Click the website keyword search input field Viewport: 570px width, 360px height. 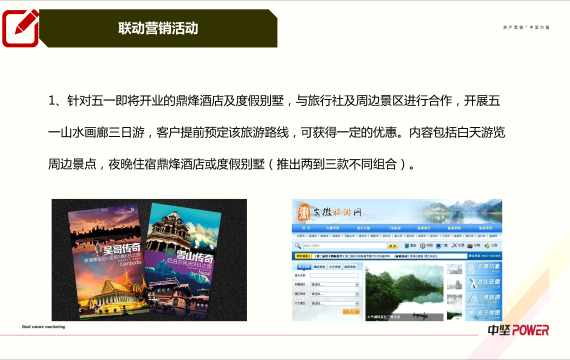(x=345, y=246)
